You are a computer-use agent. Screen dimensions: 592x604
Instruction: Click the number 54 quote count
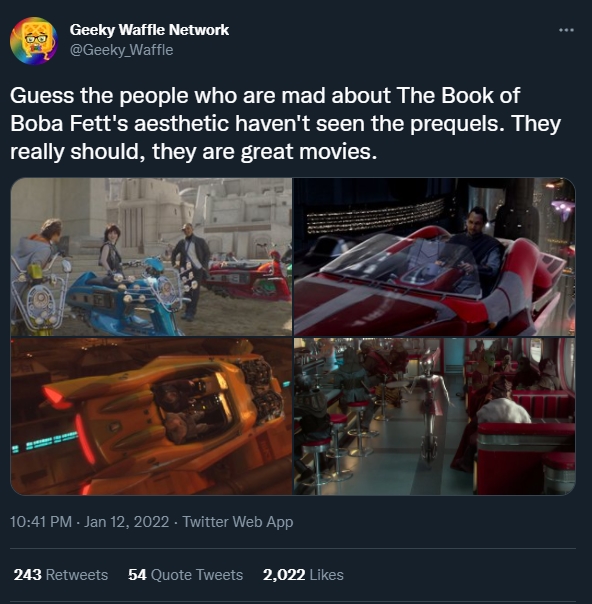138,575
